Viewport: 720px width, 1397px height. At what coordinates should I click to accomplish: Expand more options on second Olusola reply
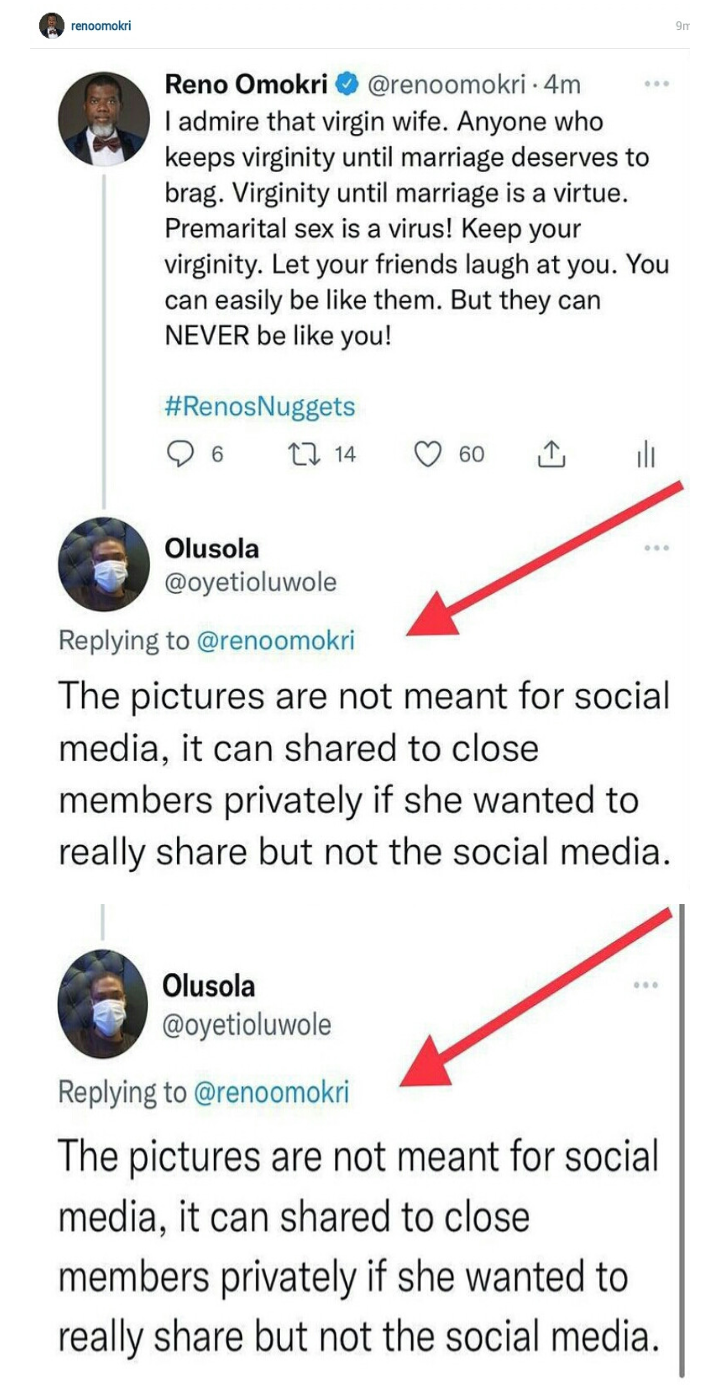click(x=646, y=985)
